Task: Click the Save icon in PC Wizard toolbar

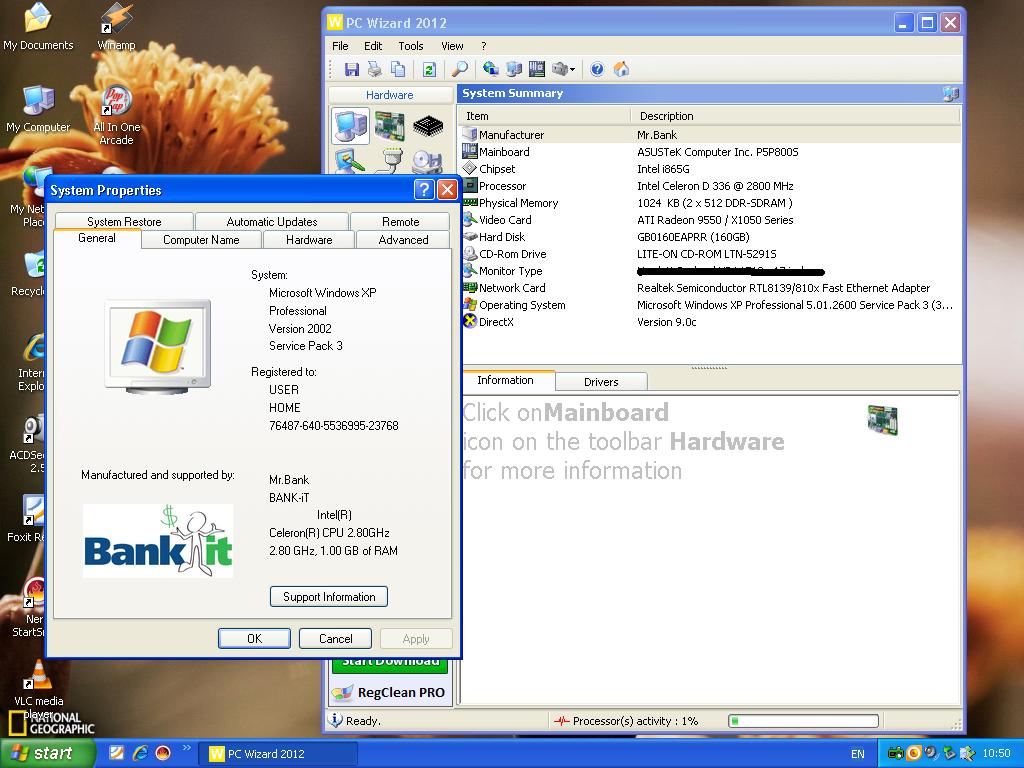Action: pos(351,69)
